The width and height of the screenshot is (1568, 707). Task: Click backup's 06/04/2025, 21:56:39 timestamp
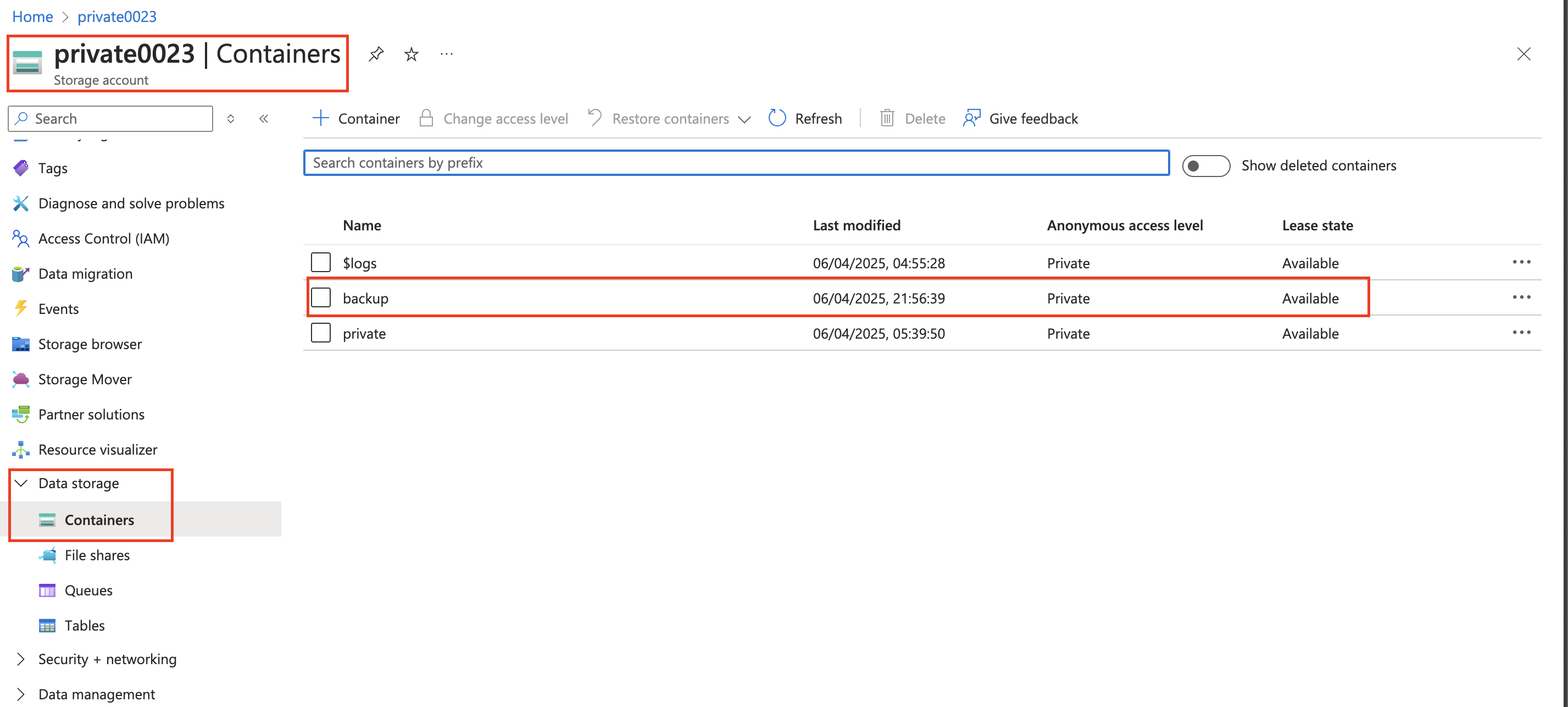[x=878, y=299]
